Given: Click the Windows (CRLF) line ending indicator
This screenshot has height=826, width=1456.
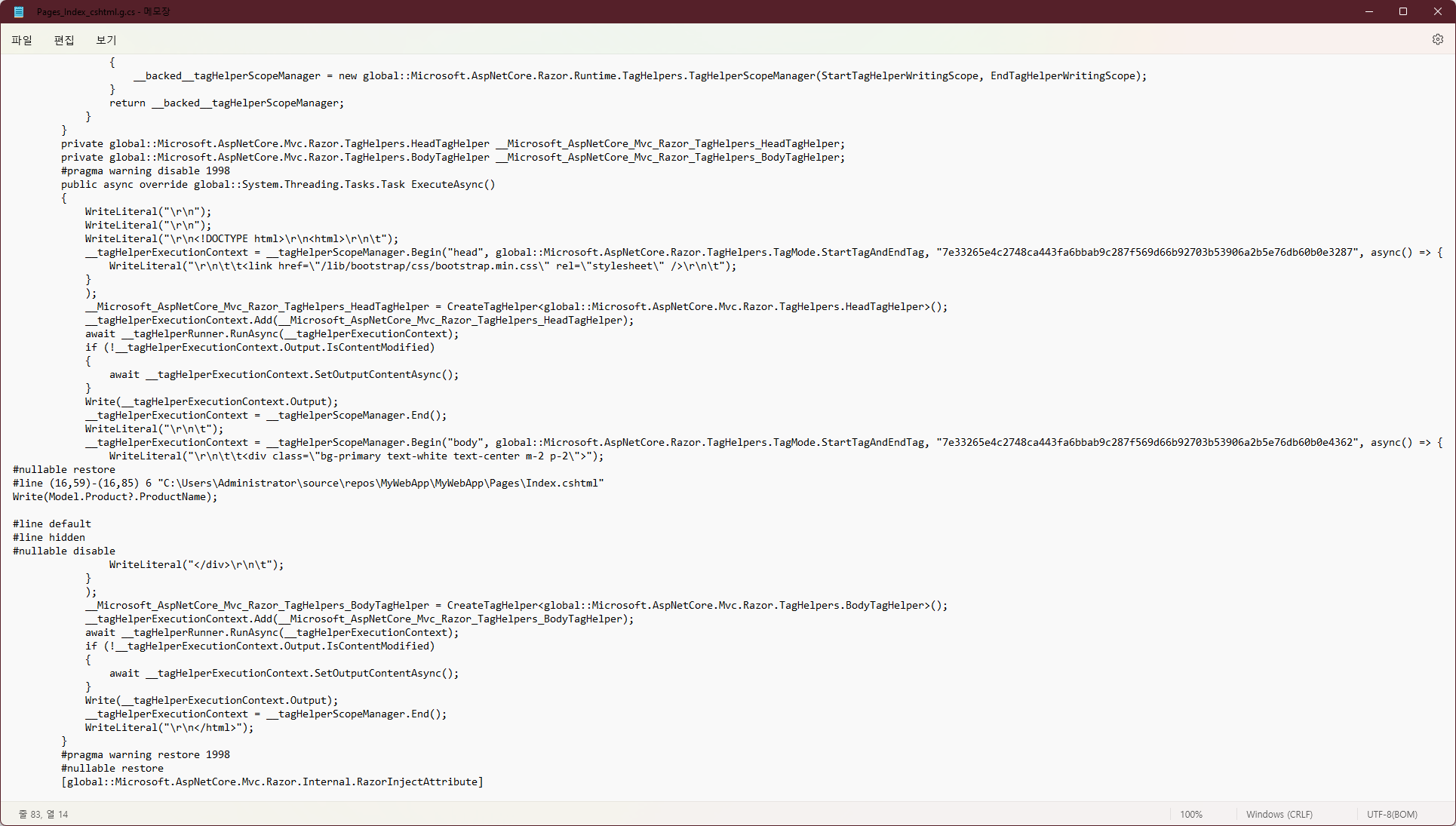Looking at the screenshot, I should point(1279,814).
